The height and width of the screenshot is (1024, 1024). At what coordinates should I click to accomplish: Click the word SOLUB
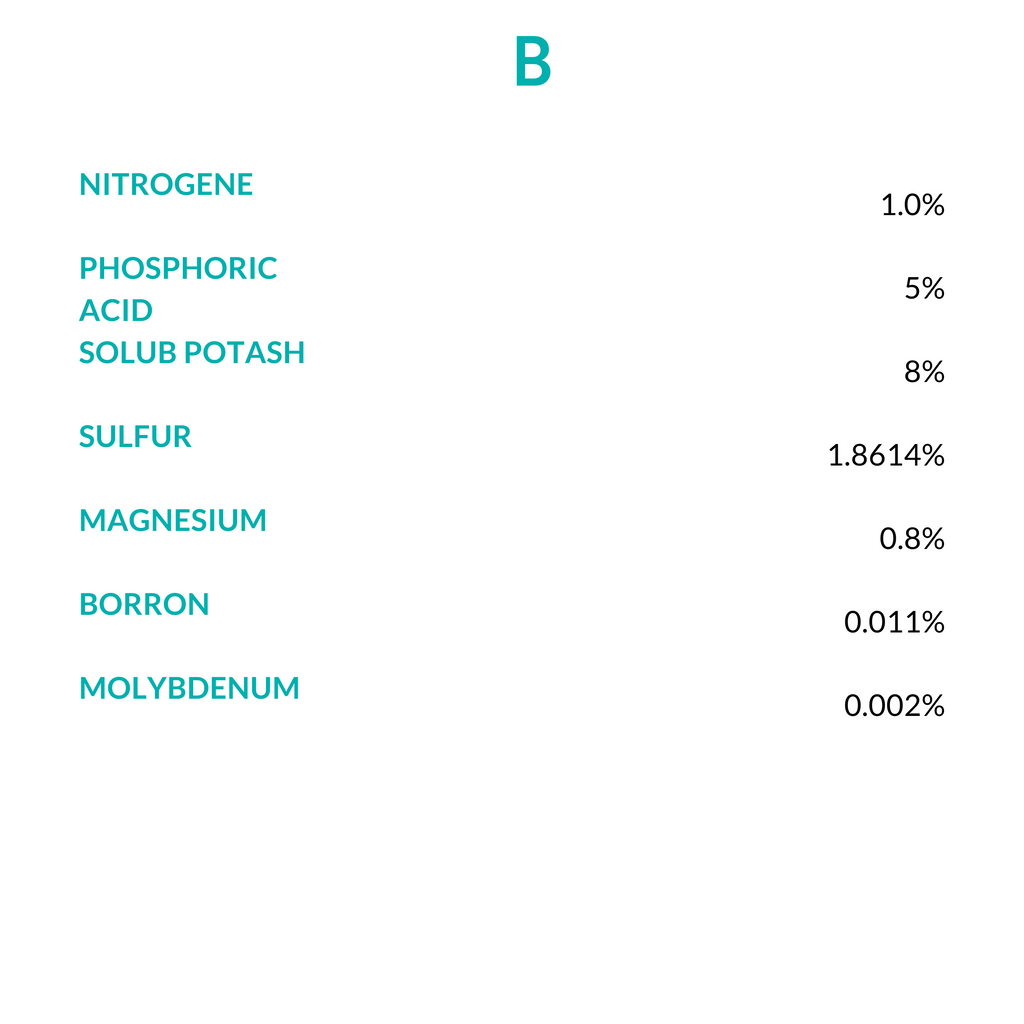(x=128, y=353)
